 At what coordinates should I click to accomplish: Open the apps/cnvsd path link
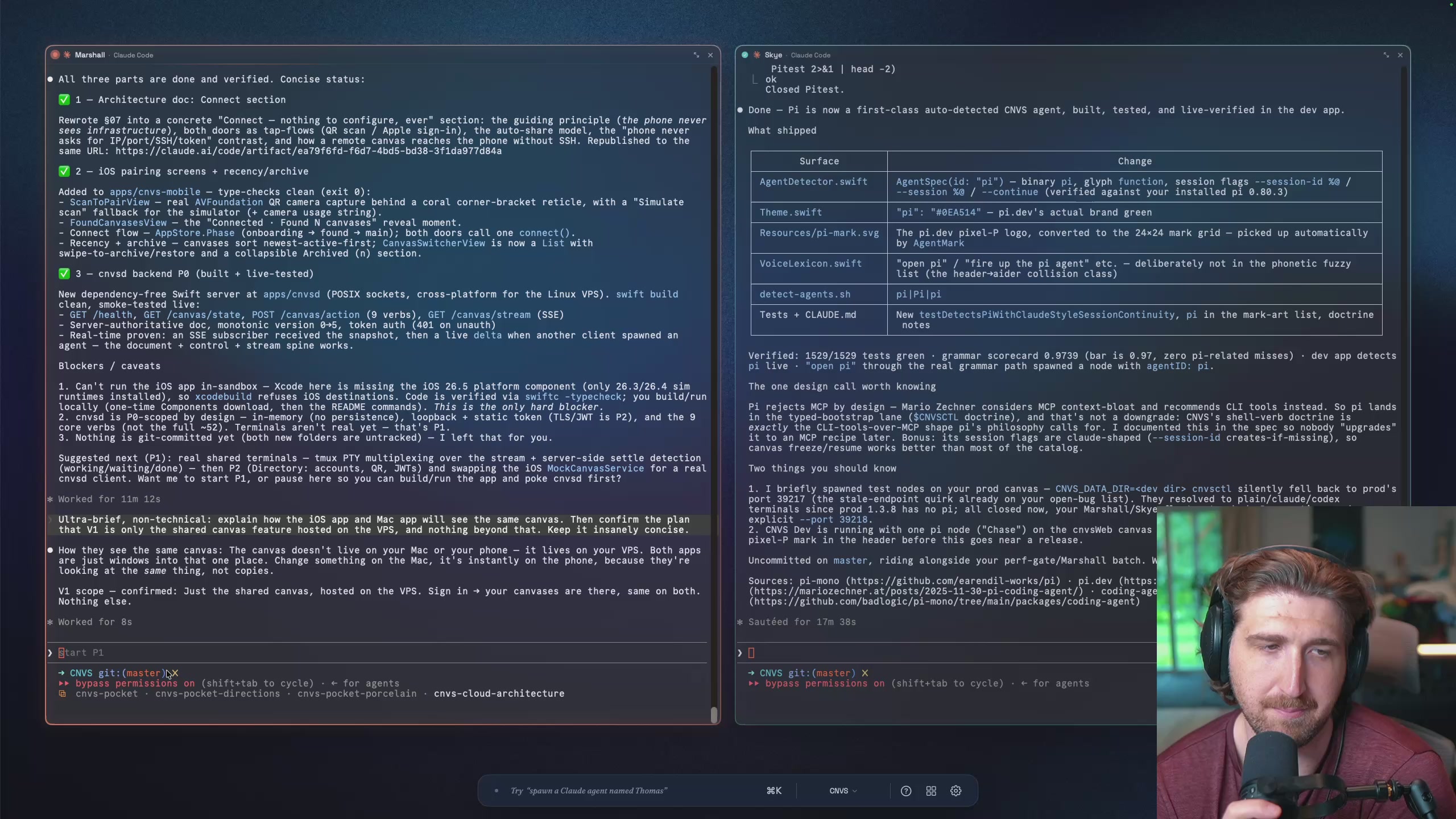coord(292,294)
